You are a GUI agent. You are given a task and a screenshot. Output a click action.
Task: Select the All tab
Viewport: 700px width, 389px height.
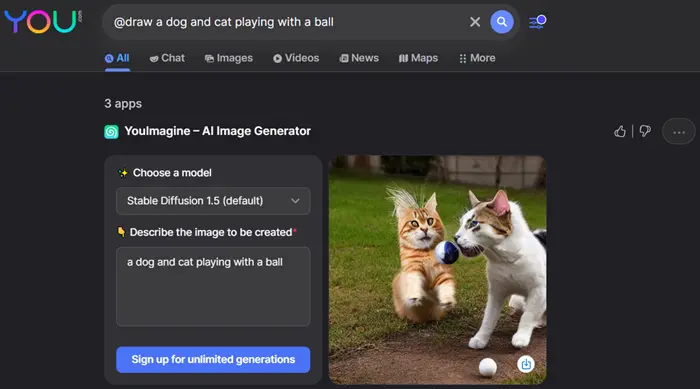pos(117,59)
